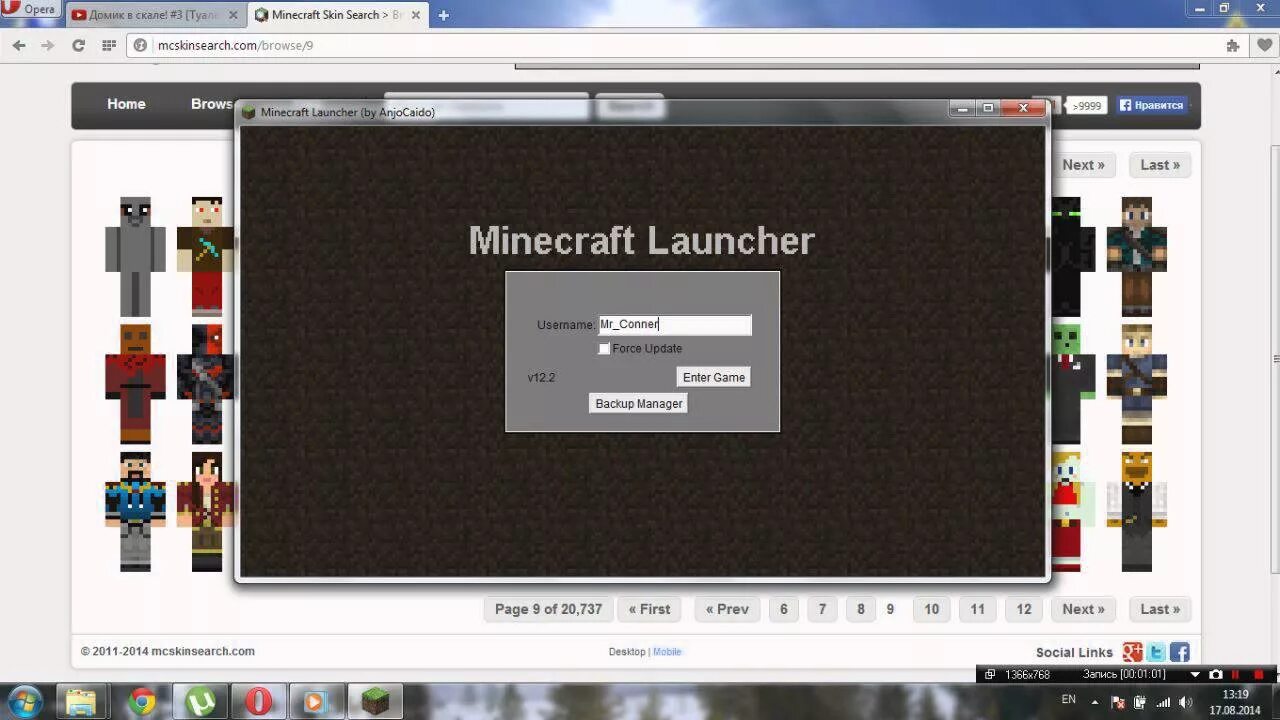This screenshot has height=720, width=1280.
Task: Open the media player taskbar icon
Action: coord(316,702)
